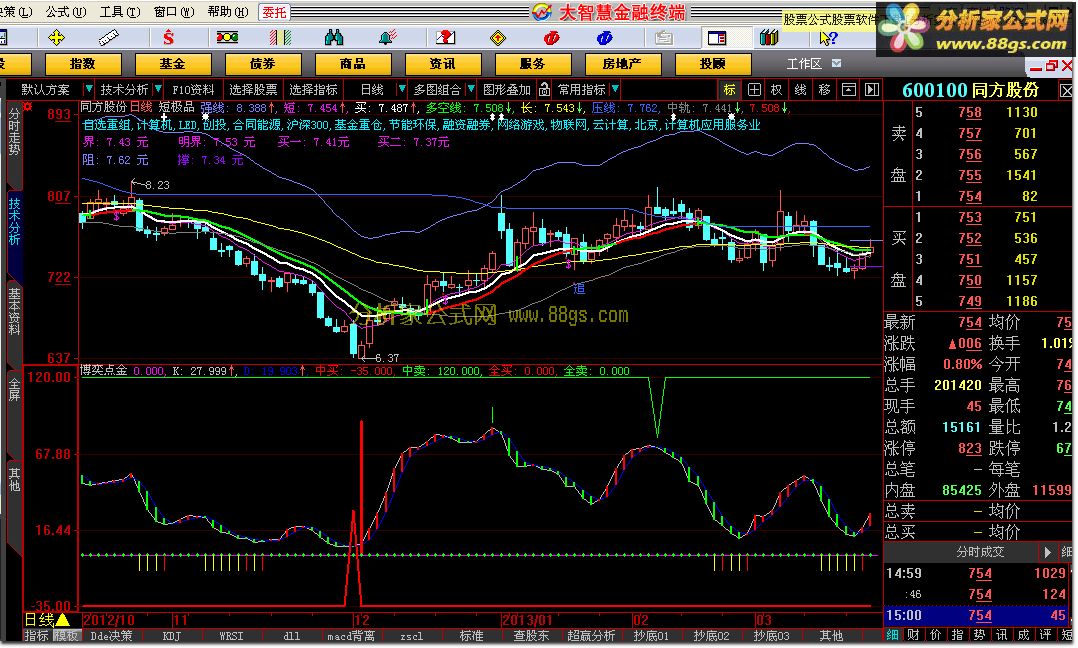Image resolution: width=1078 pixels, height=648 pixels.
Task: Select the 模板 tab at bottom left
Action: (66, 636)
